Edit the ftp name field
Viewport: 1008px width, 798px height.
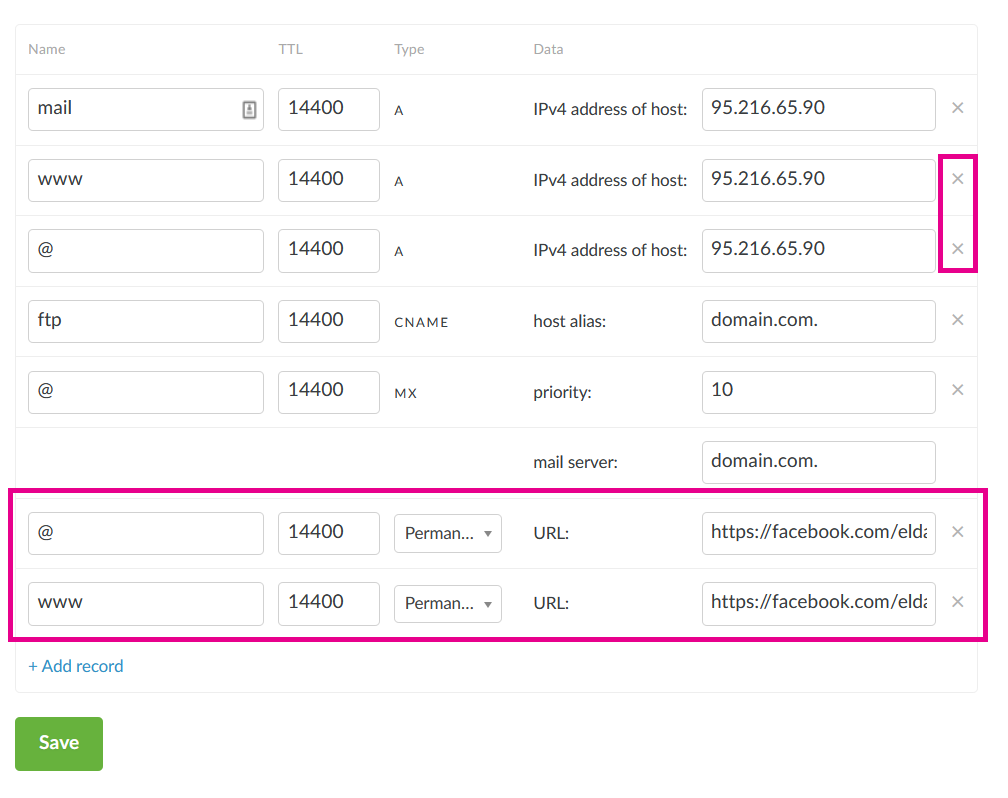click(145, 321)
